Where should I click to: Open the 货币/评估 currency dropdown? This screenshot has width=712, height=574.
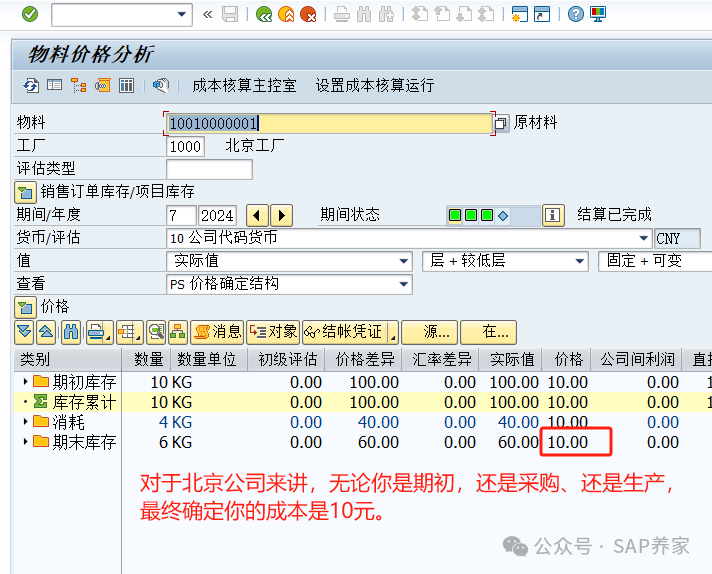tap(643, 238)
